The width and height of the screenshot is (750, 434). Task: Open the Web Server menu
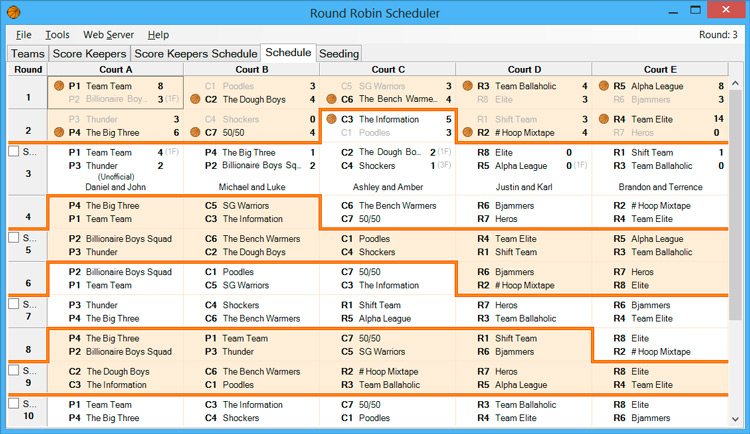108,35
